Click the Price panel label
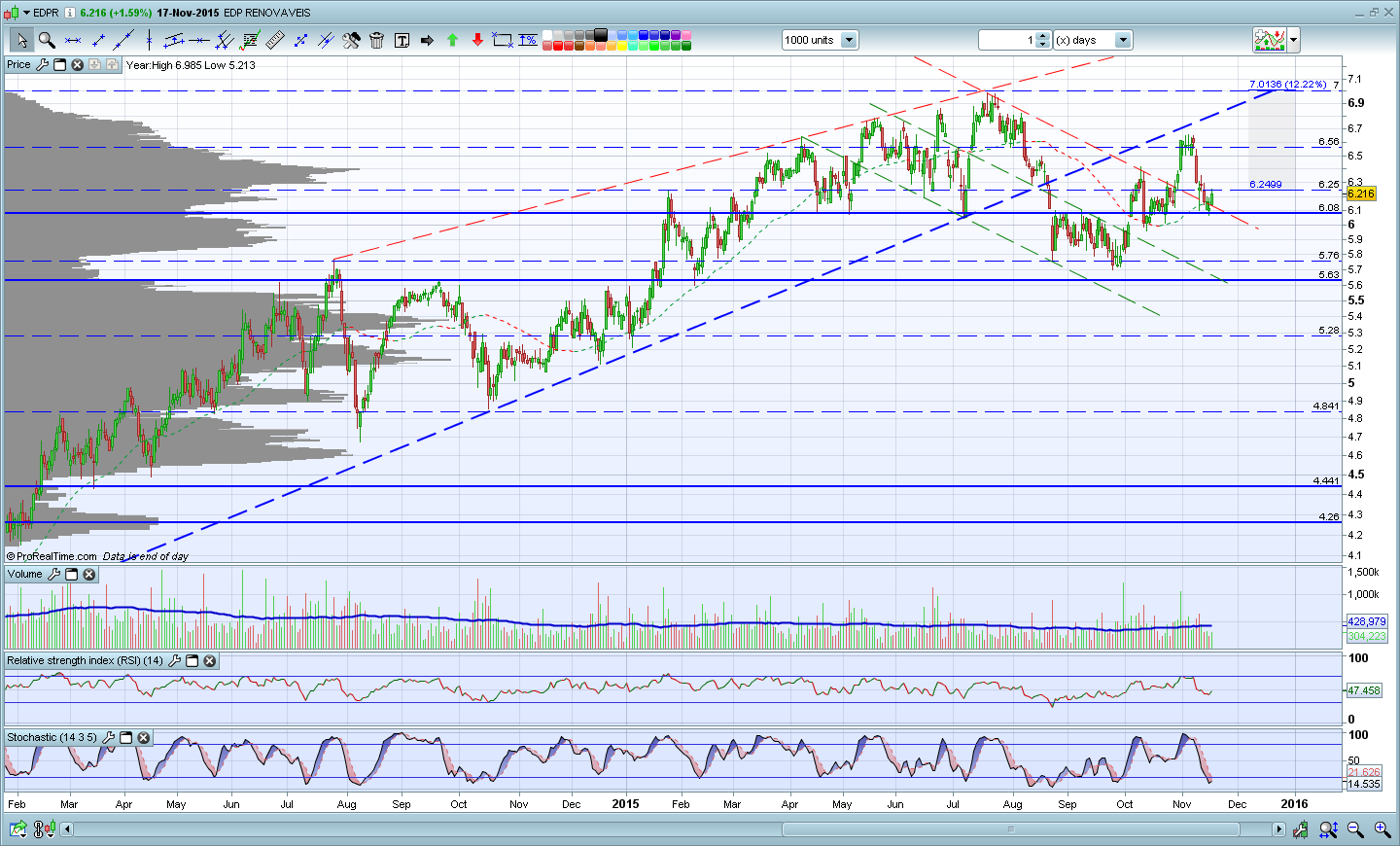 click(18, 65)
